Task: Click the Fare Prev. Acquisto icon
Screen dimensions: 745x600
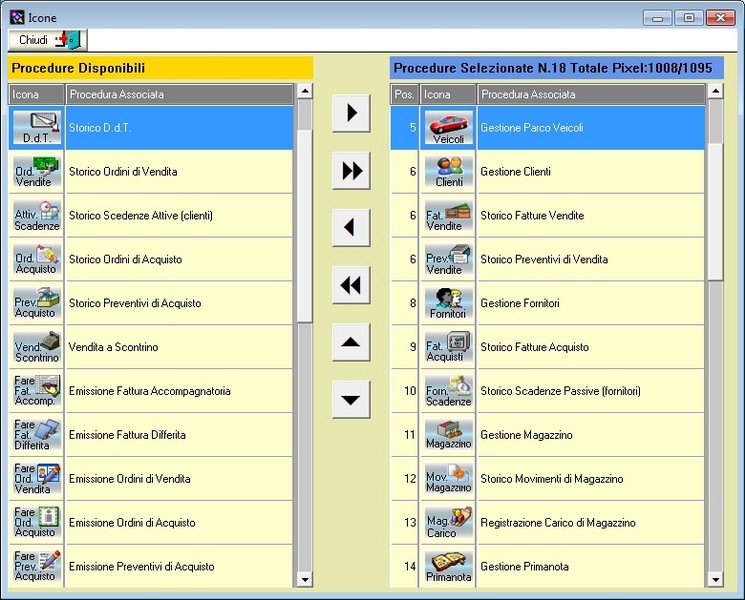Action: pos(37,566)
